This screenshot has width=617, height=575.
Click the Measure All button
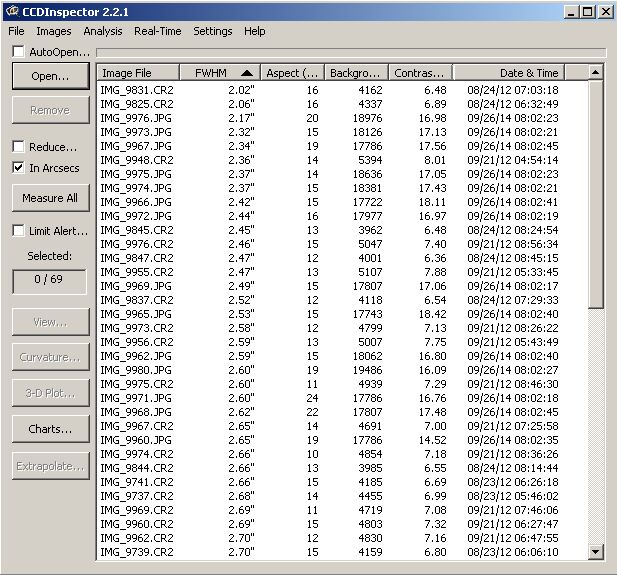click(x=50, y=198)
